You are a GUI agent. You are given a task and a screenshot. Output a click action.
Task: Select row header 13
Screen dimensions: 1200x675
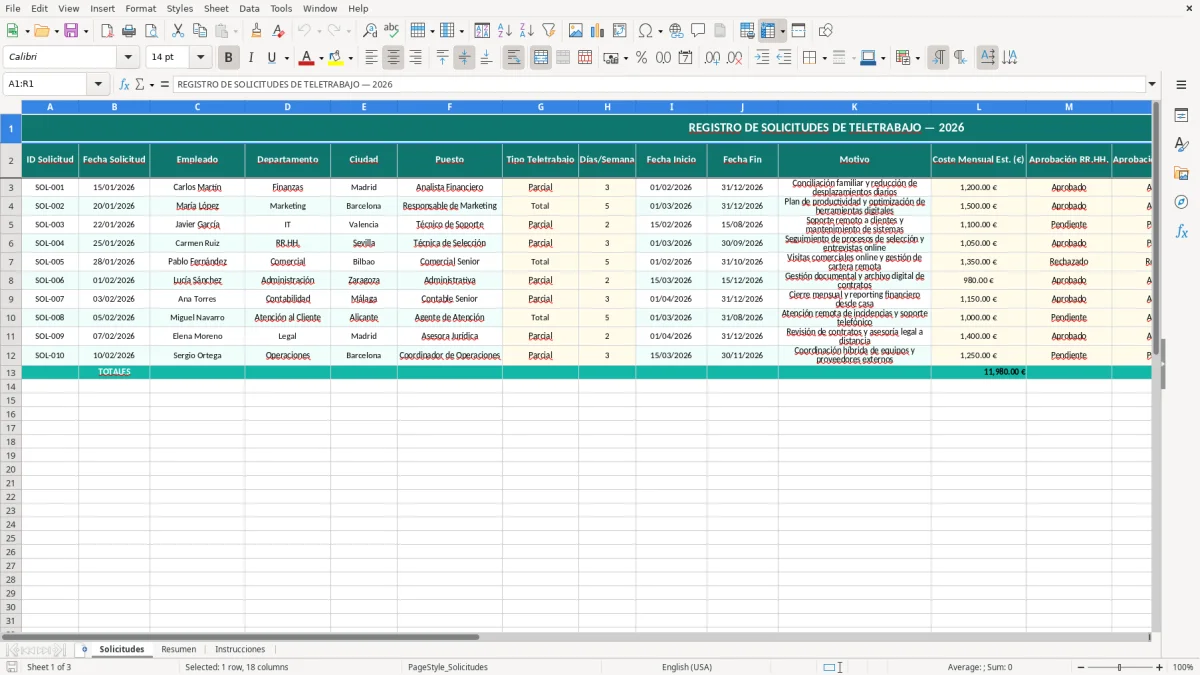(x=11, y=372)
